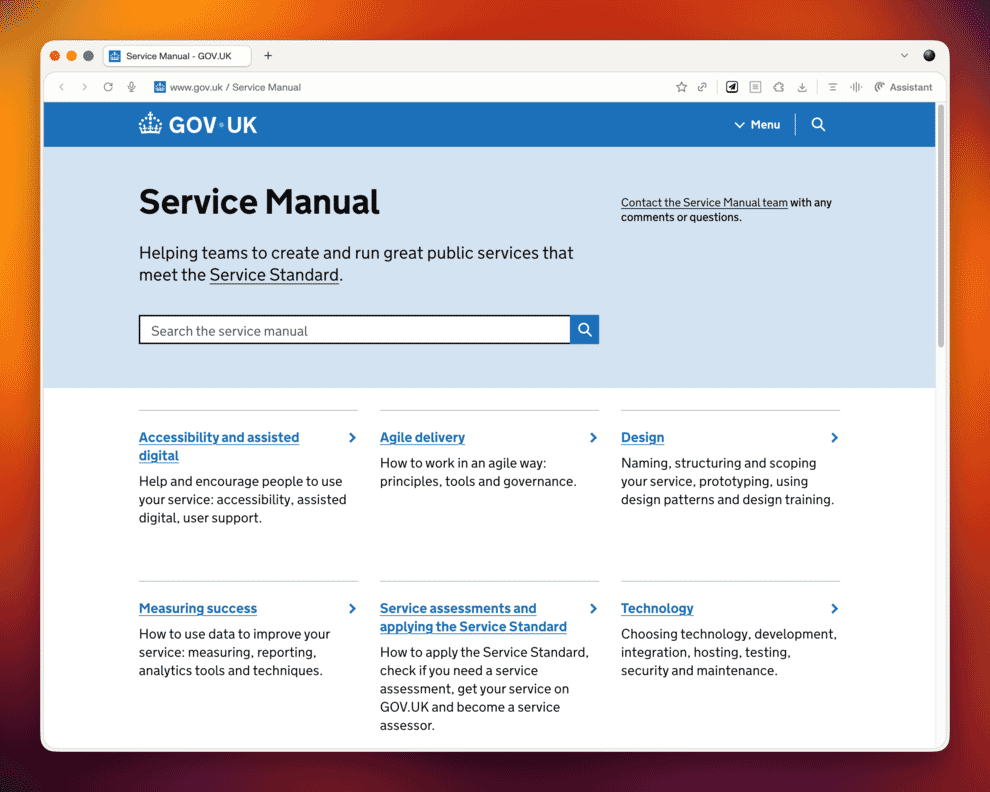
Task: Click text 'How to use data to improve your'
Action: (234, 633)
